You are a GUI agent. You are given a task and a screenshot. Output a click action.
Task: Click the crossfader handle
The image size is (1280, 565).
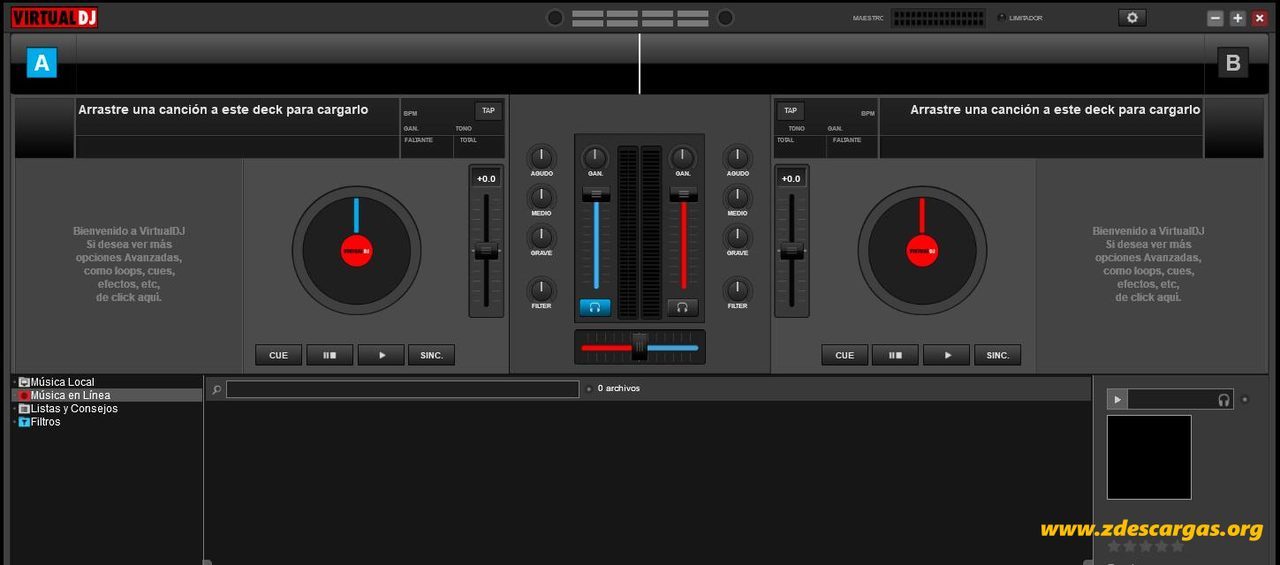[x=640, y=347]
